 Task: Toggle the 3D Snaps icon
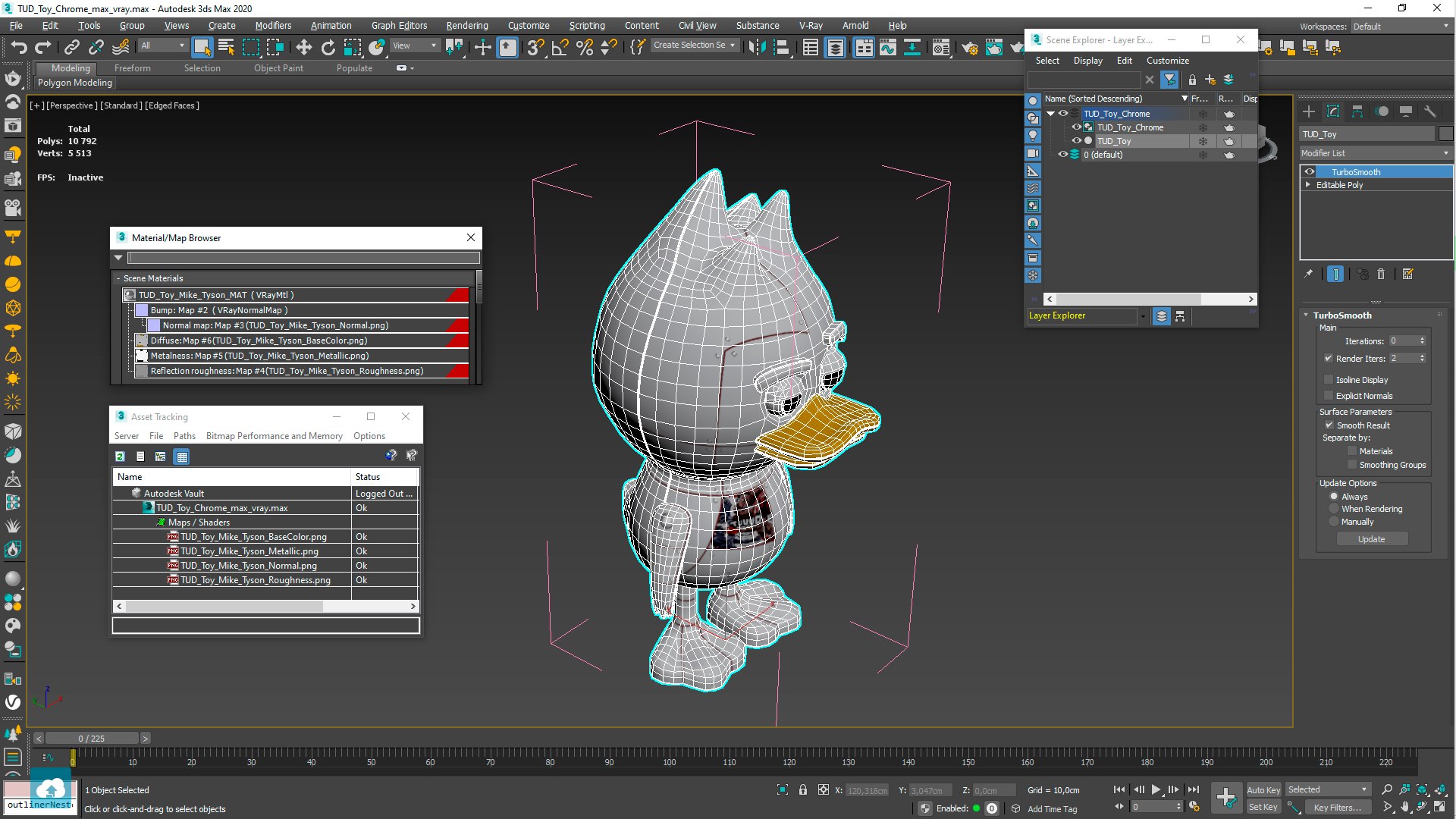pos(535,48)
